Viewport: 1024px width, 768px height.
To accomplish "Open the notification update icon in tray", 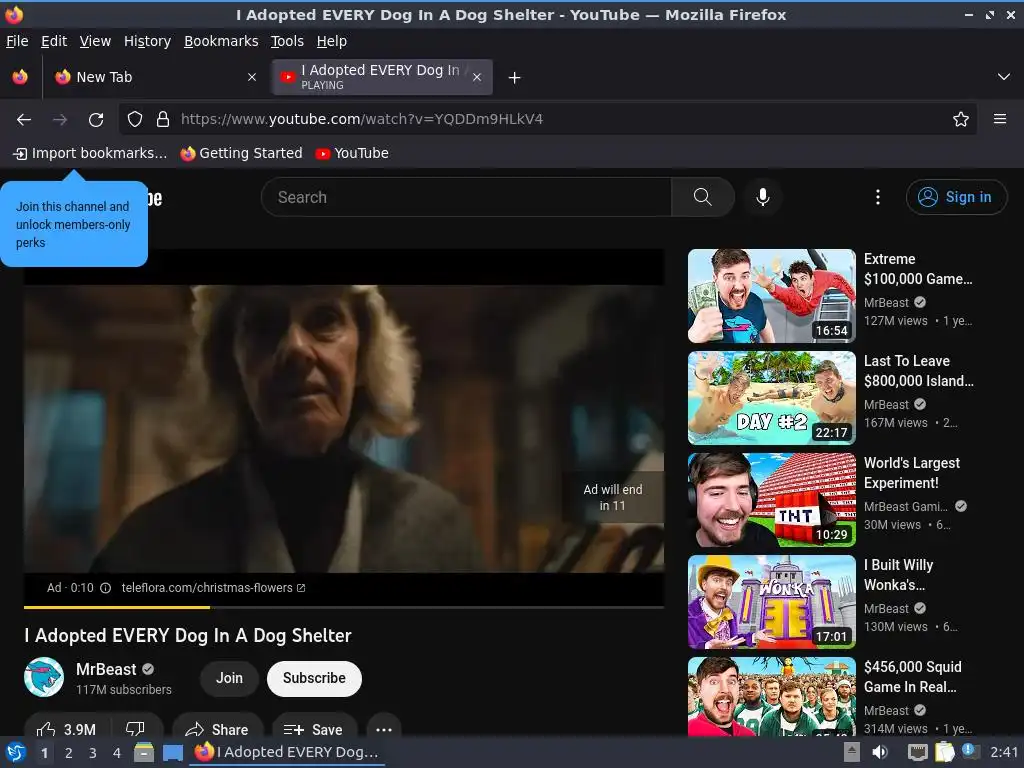I will [x=970, y=751].
